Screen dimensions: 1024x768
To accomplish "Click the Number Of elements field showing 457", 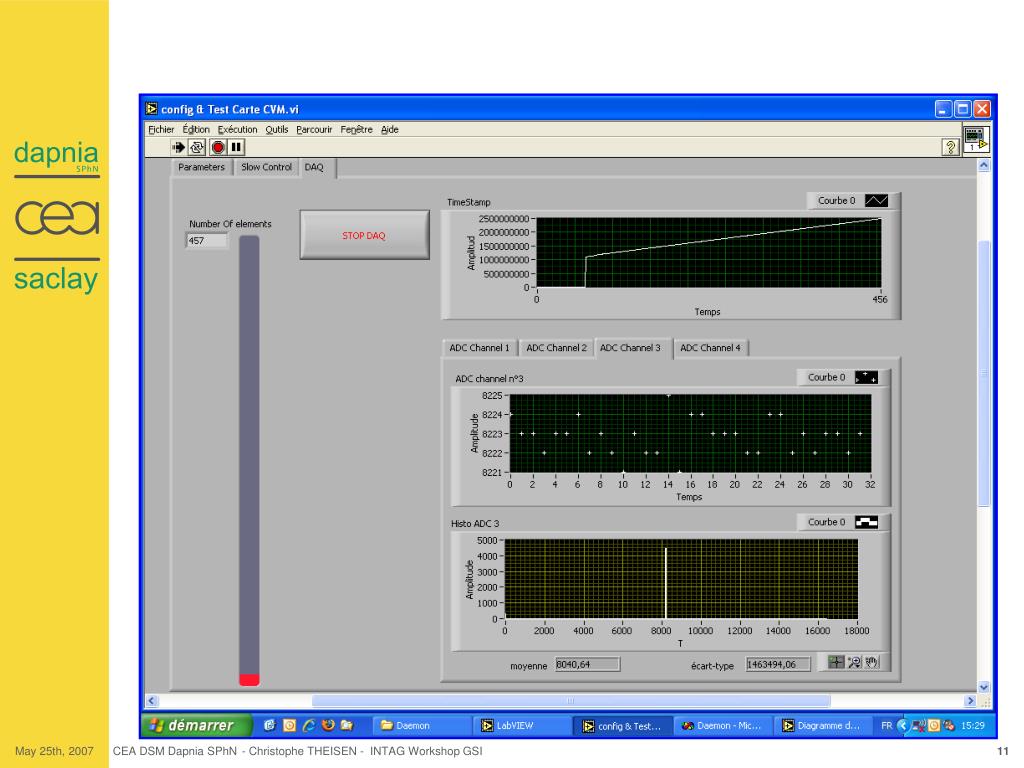I will pos(207,241).
